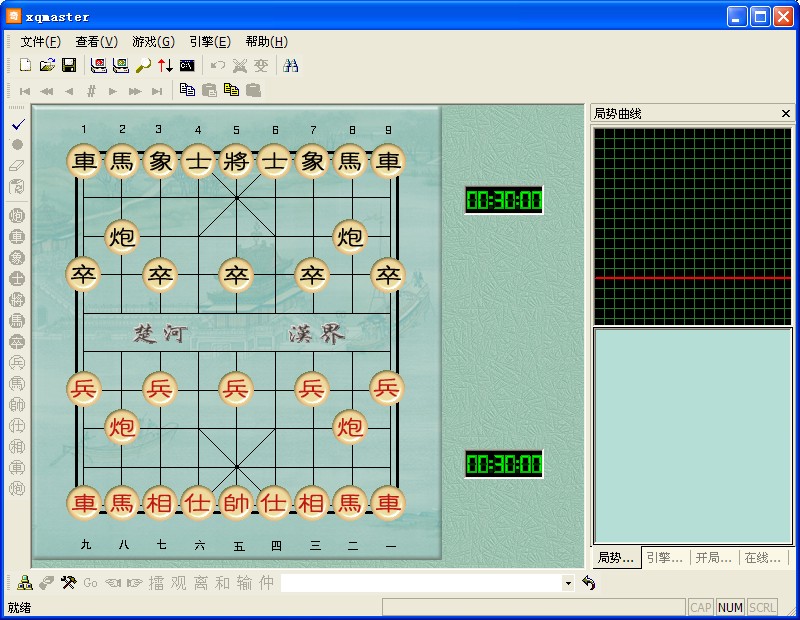This screenshot has width=800, height=620.
Task: Select the eraser tool in the left sidebar
Action: coord(17,165)
